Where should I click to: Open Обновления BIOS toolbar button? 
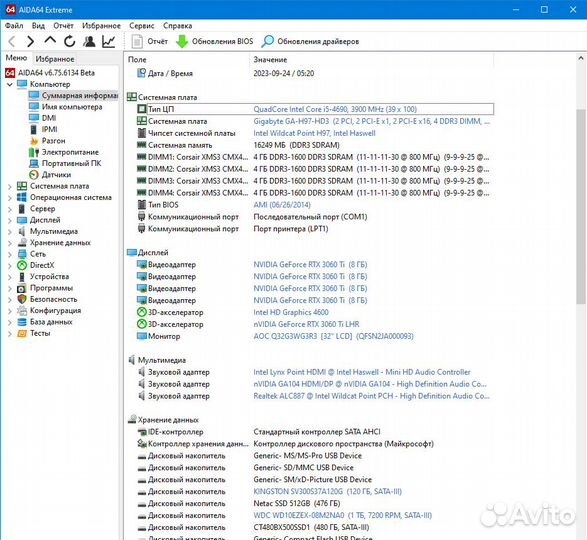tap(215, 41)
